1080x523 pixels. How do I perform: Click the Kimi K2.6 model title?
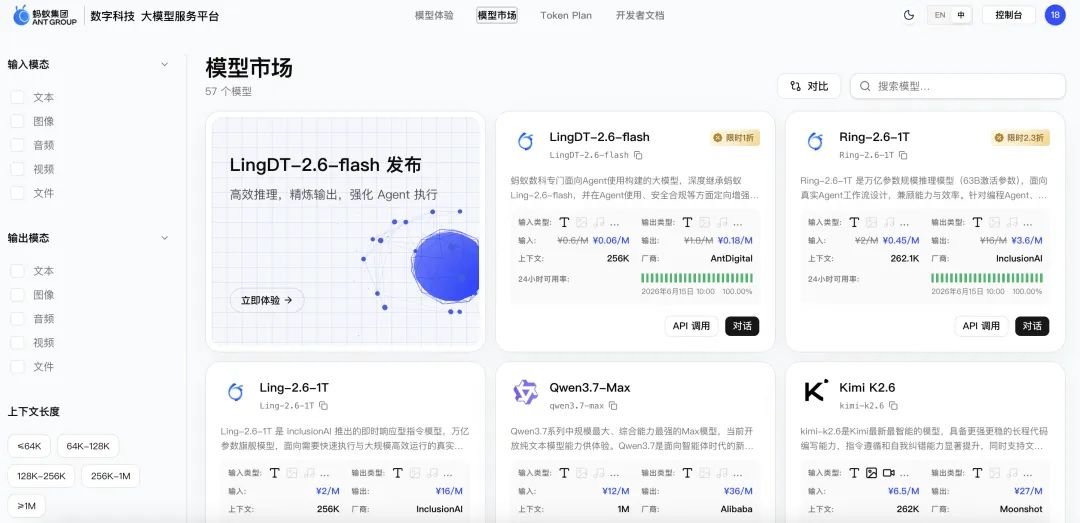[867, 388]
